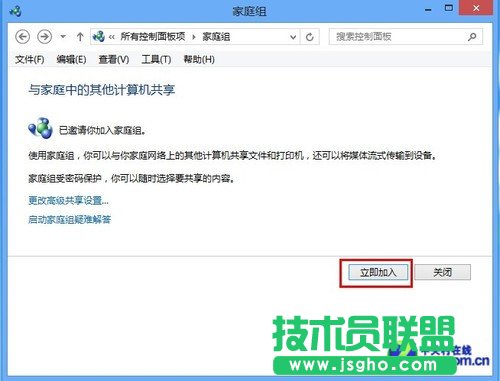
Task: Click the HomeGroup spheres icon beside 已邀请你加入家庭组
Action: (40, 128)
